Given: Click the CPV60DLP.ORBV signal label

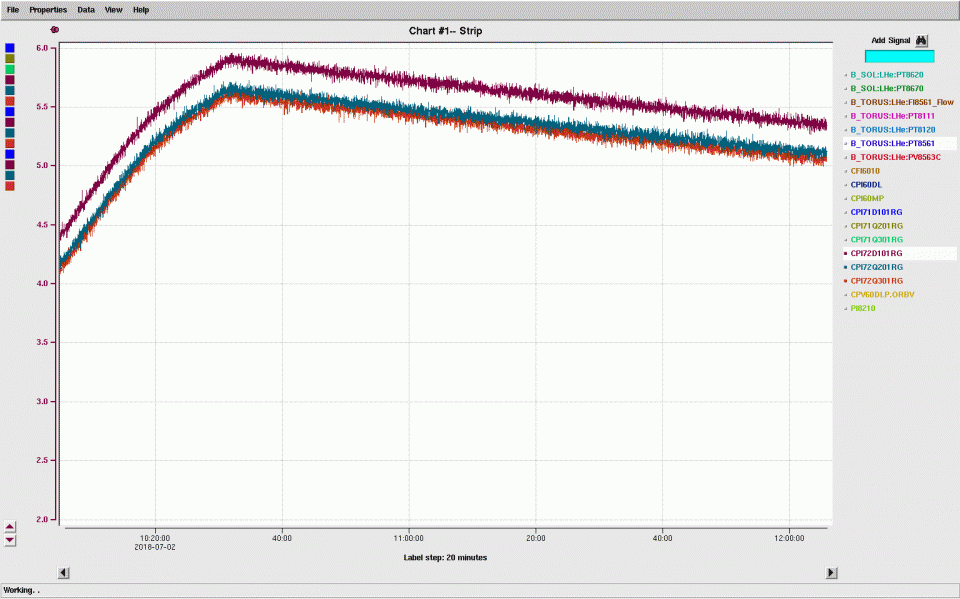Looking at the screenshot, I should (882, 295).
